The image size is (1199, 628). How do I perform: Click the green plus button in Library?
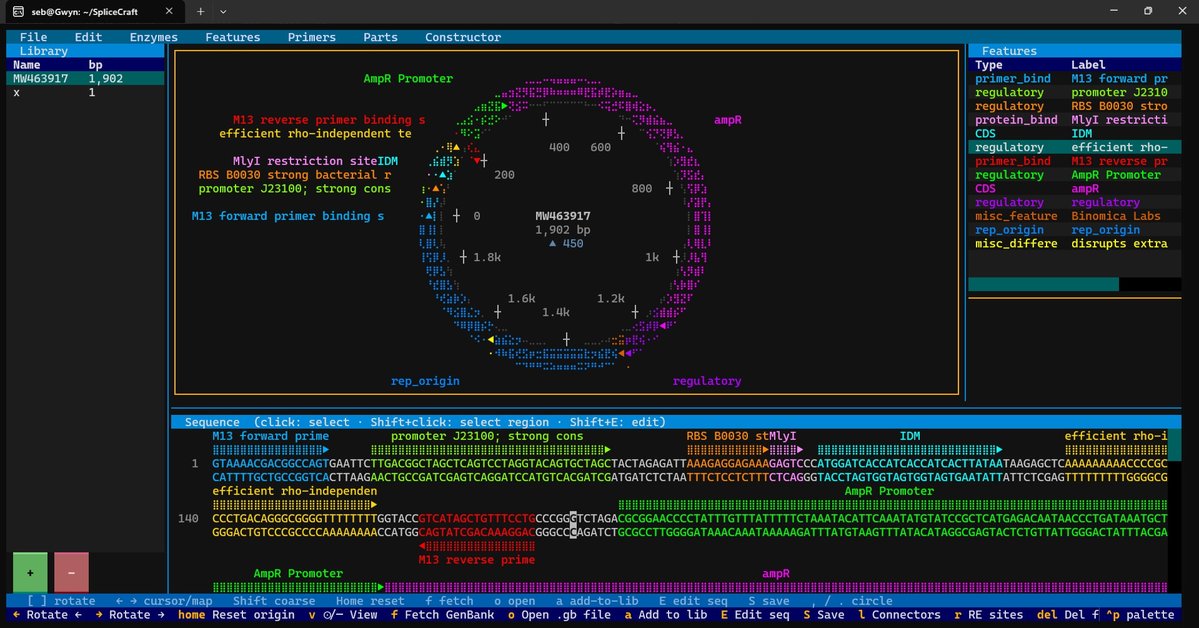point(30,572)
